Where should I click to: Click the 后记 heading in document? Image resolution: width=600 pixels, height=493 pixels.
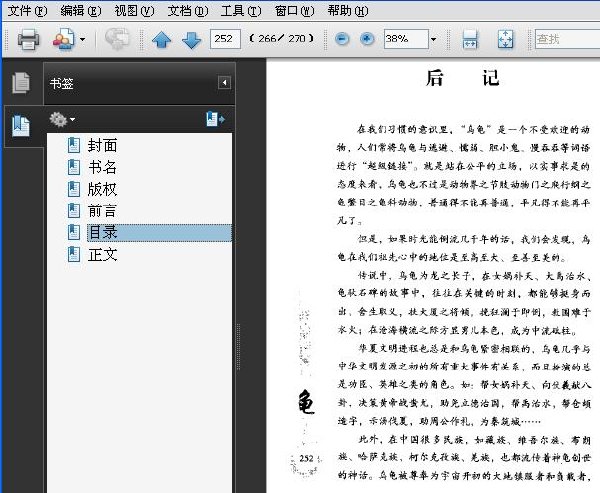point(463,78)
